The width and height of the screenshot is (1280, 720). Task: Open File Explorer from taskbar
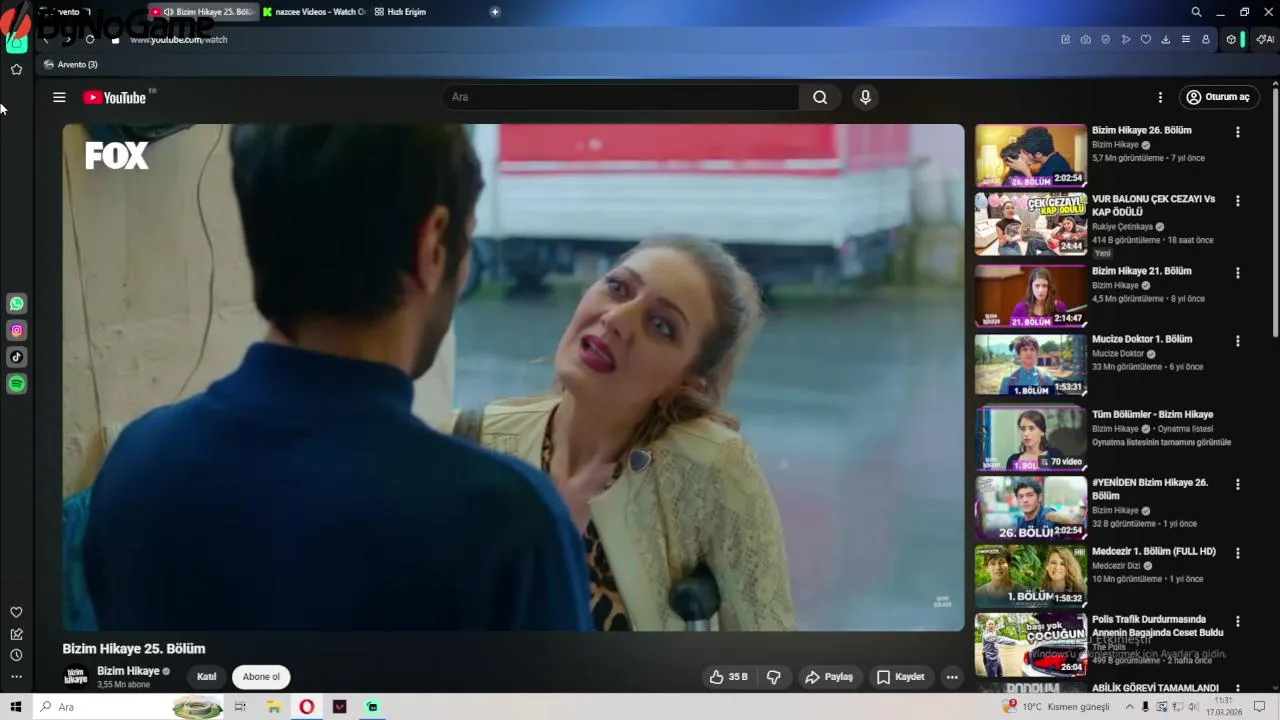click(x=273, y=707)
